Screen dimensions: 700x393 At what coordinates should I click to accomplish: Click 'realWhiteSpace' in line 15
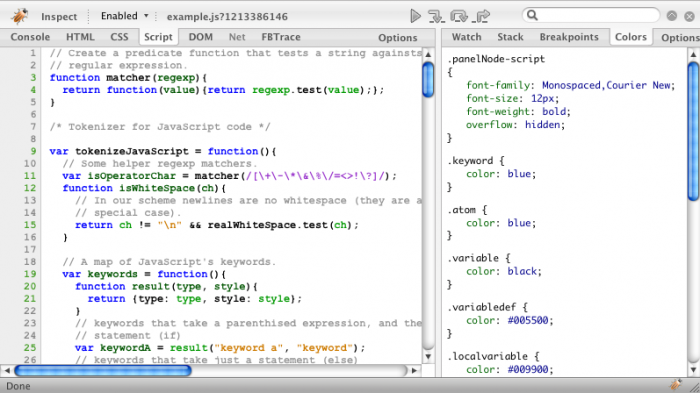click(252, 225)
